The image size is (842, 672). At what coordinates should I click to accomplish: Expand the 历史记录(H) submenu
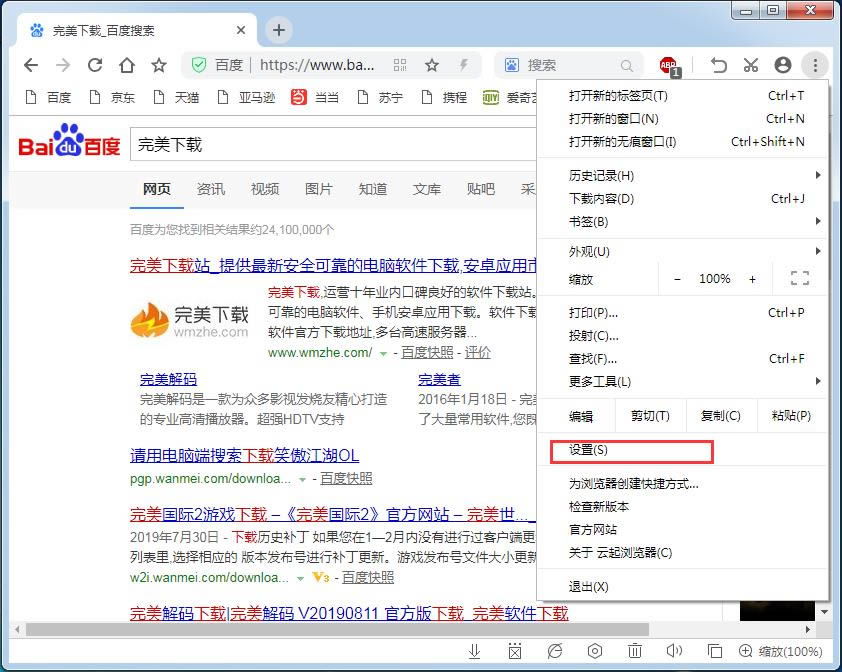pyautogui.click(x=682, y=175)
